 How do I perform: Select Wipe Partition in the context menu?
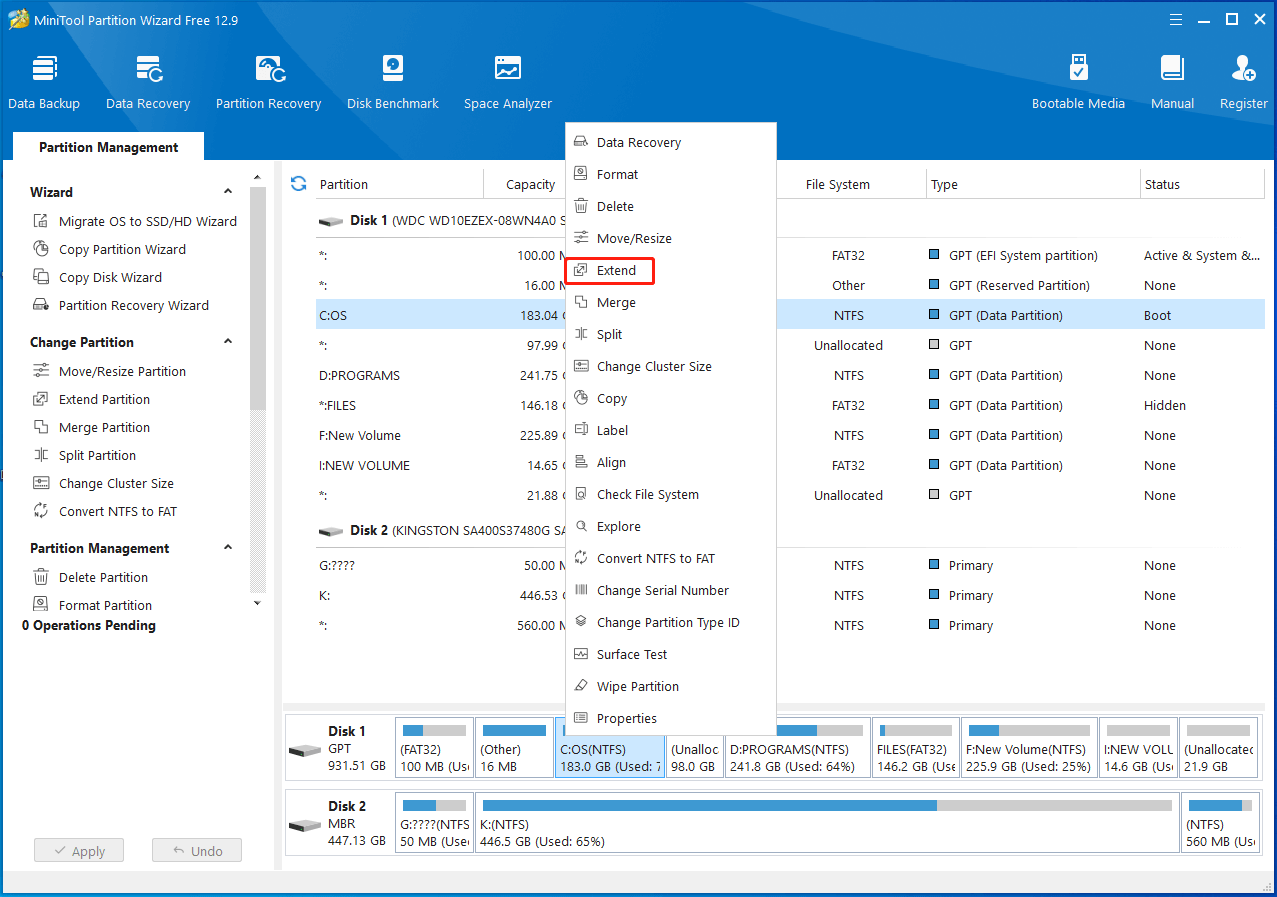point(637,686)
